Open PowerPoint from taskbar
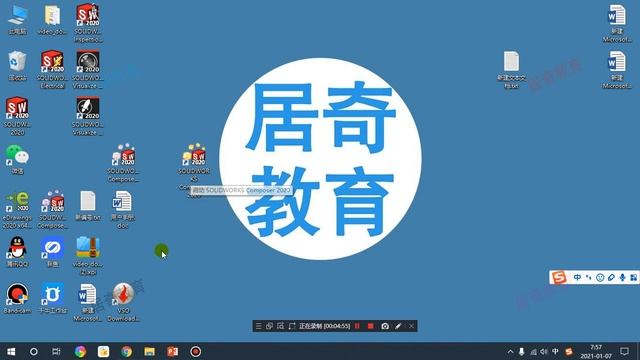The height and width of the screenshot is (360, 640). (x=173, y=351)
